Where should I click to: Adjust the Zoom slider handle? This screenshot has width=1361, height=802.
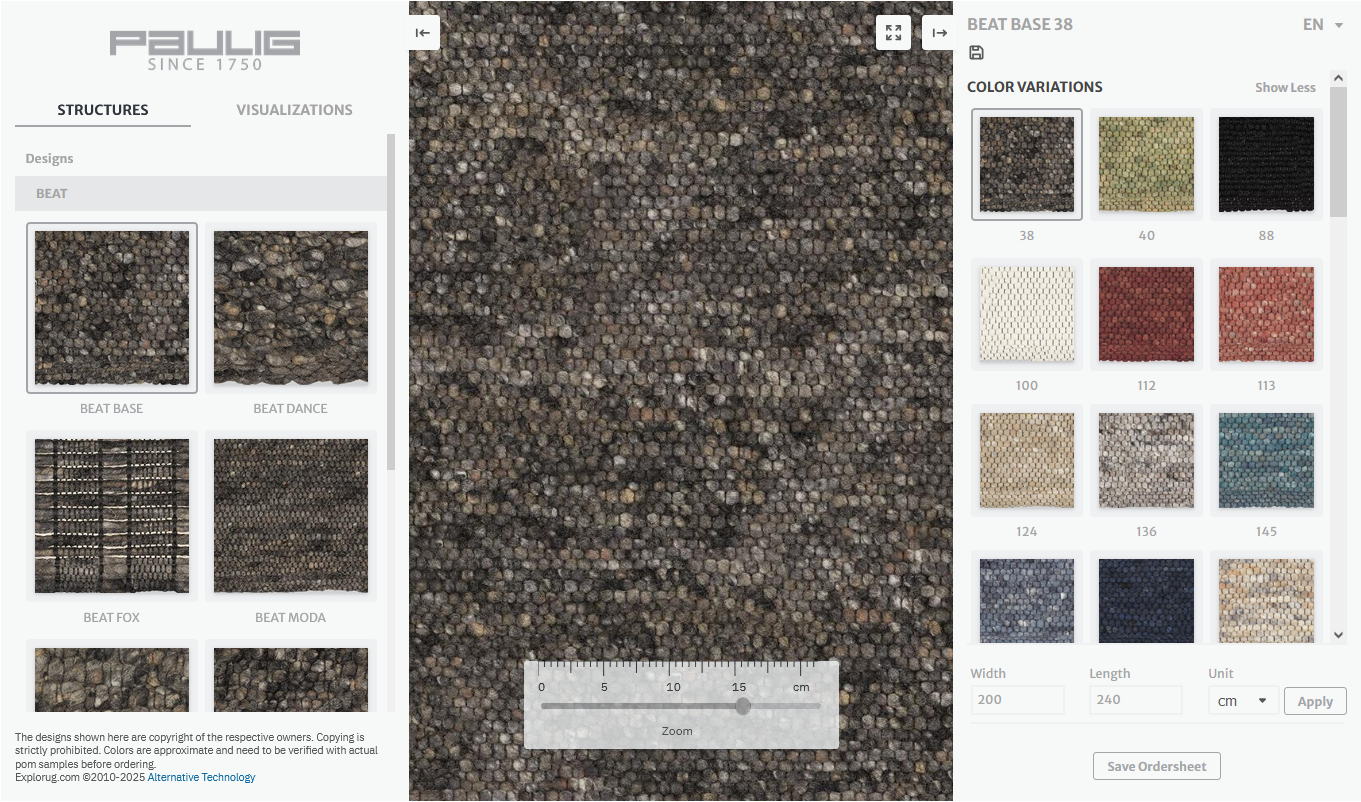click(x=743, y=706)
